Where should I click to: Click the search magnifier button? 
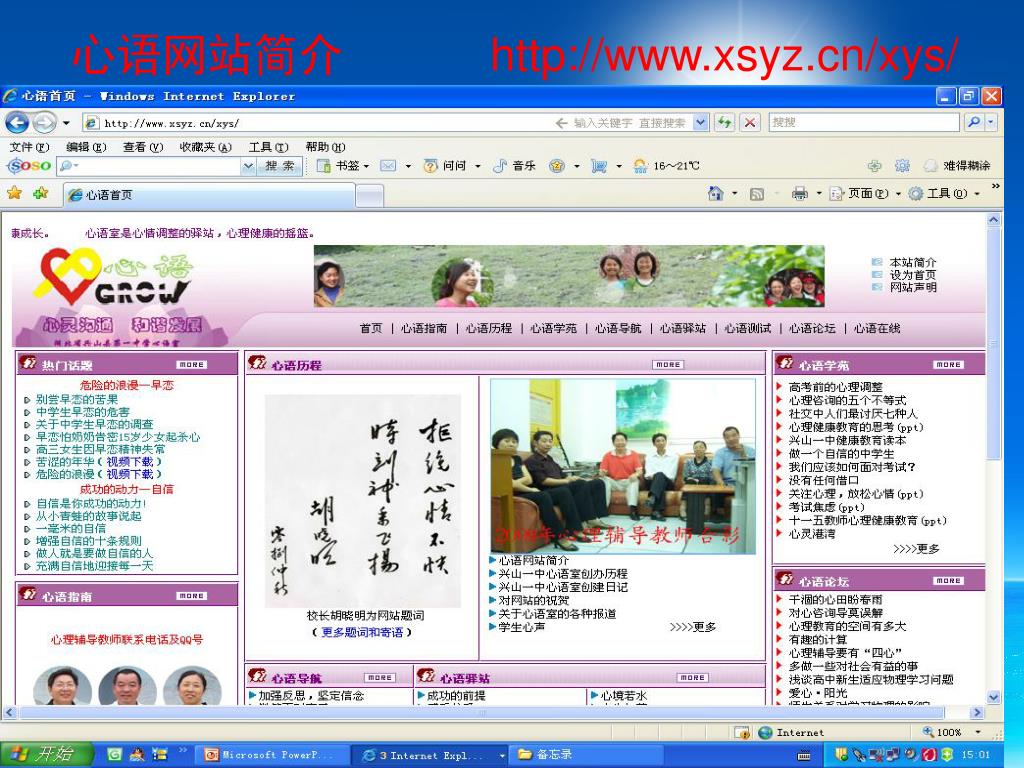click(974, 122)
